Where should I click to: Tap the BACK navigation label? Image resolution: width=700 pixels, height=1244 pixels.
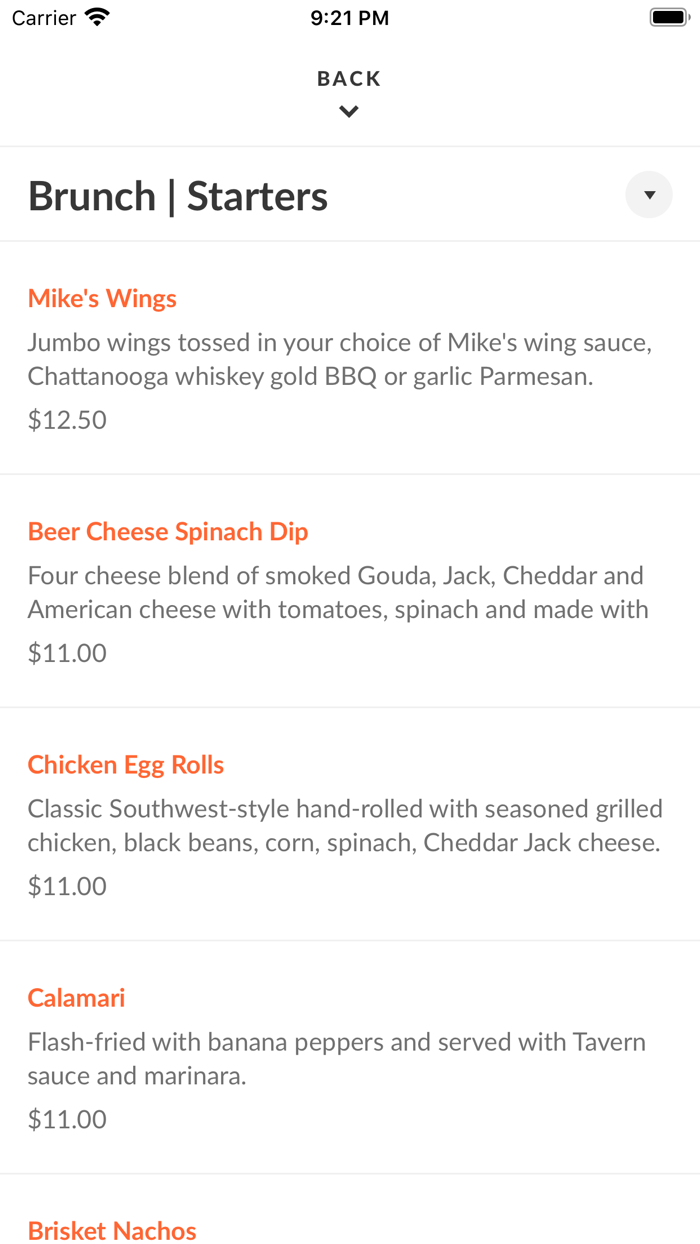[349, 77]
